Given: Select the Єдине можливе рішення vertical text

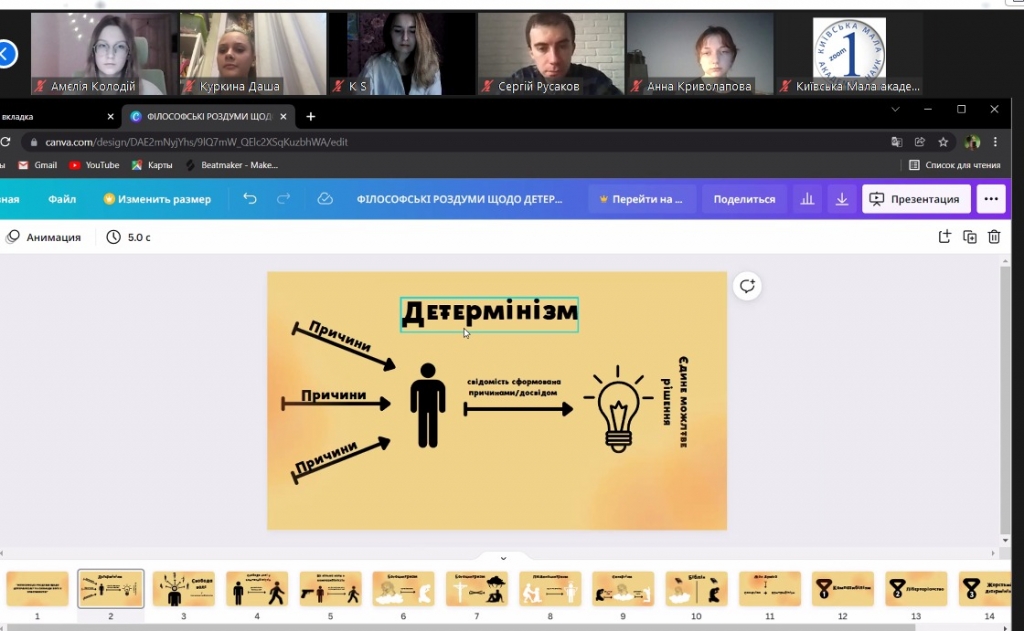Looking at the screenshot, I should [x=675, y=402].
